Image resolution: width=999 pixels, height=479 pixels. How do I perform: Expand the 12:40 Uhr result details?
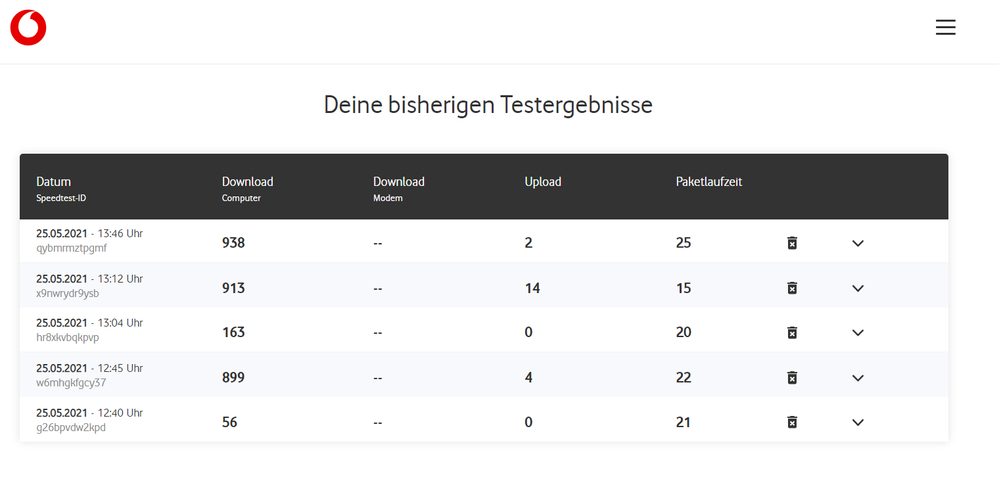click(857, 422)
